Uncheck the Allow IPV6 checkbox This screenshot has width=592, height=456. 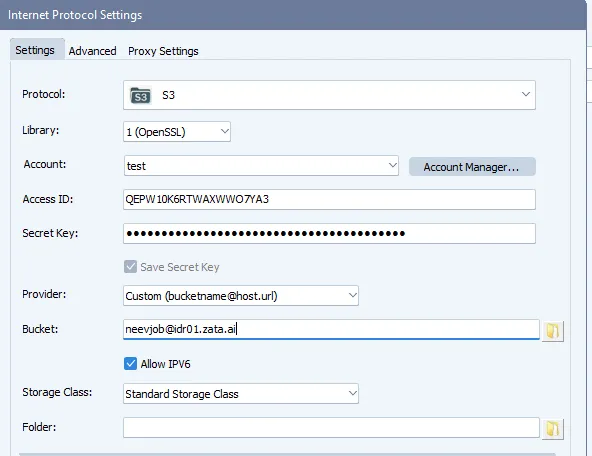(x=130, y=364)
